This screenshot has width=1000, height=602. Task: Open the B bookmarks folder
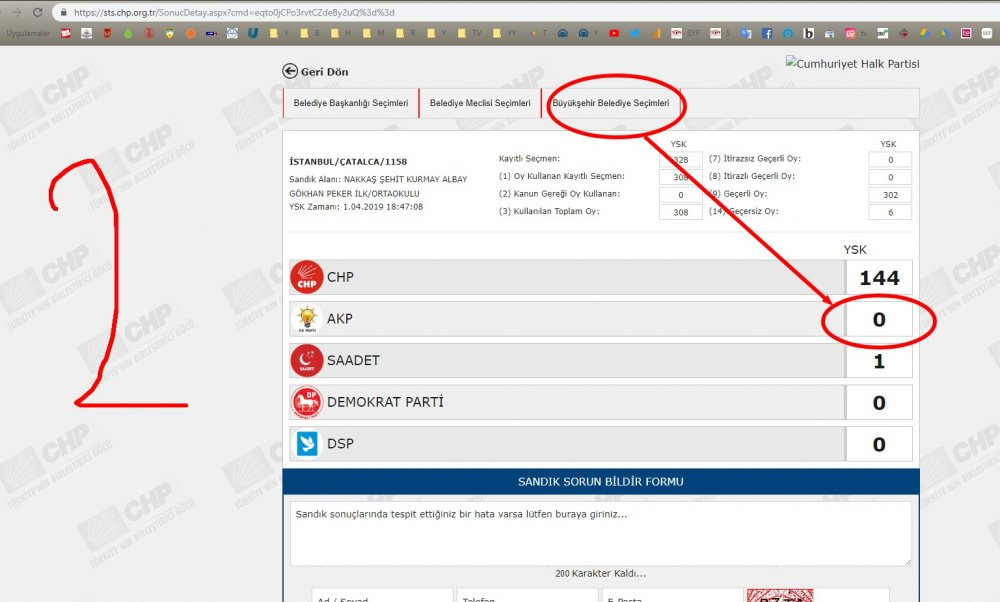click(x=310, y=33)
